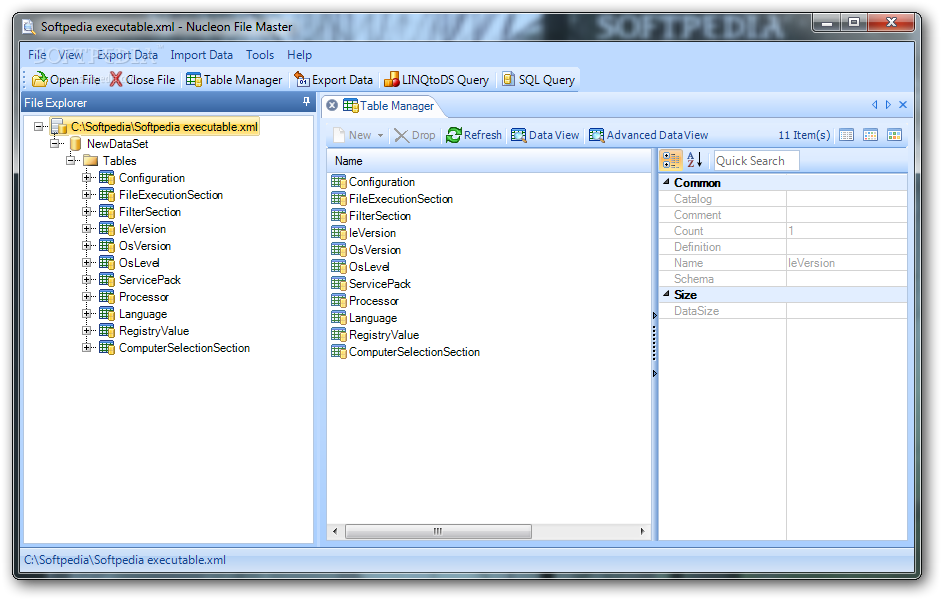942x600 pixels.
Task: Click the splitter collapse arrow above dots
Action: (654, 315)
